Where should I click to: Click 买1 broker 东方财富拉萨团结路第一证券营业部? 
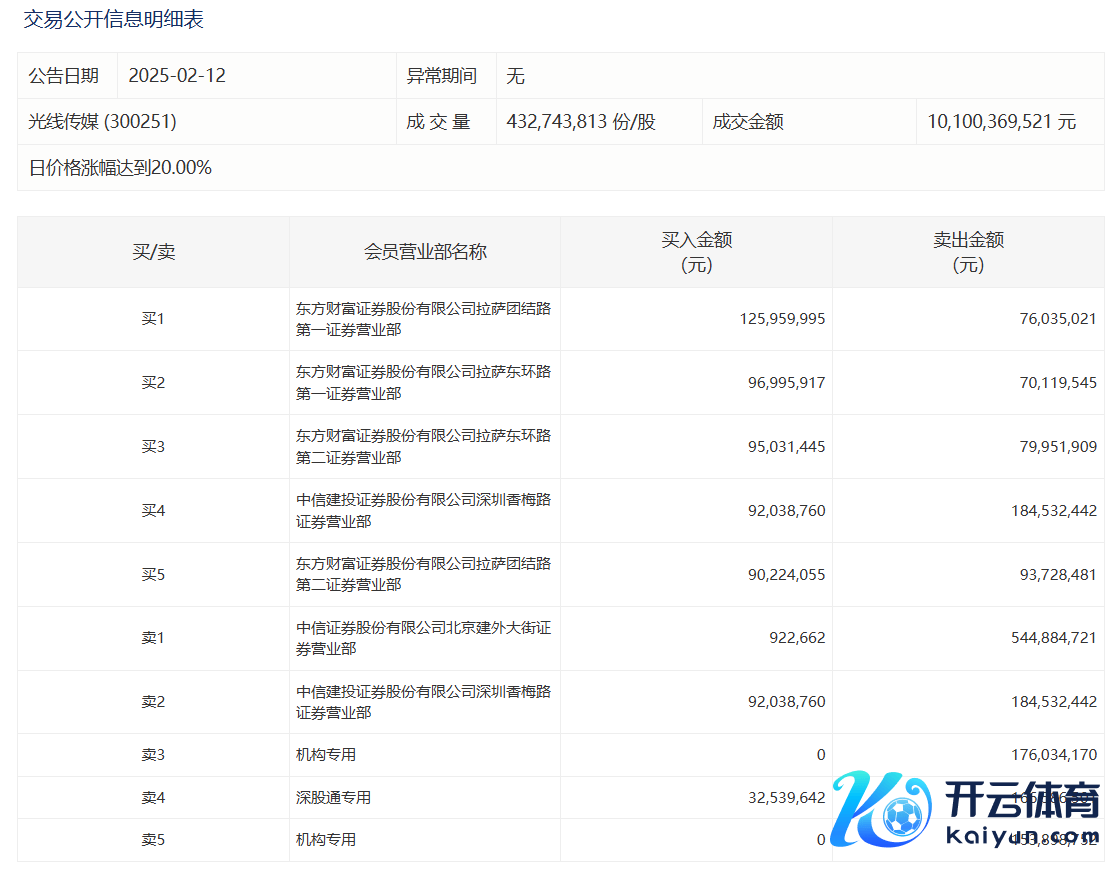pyautogui.click(x=423, y=319)
